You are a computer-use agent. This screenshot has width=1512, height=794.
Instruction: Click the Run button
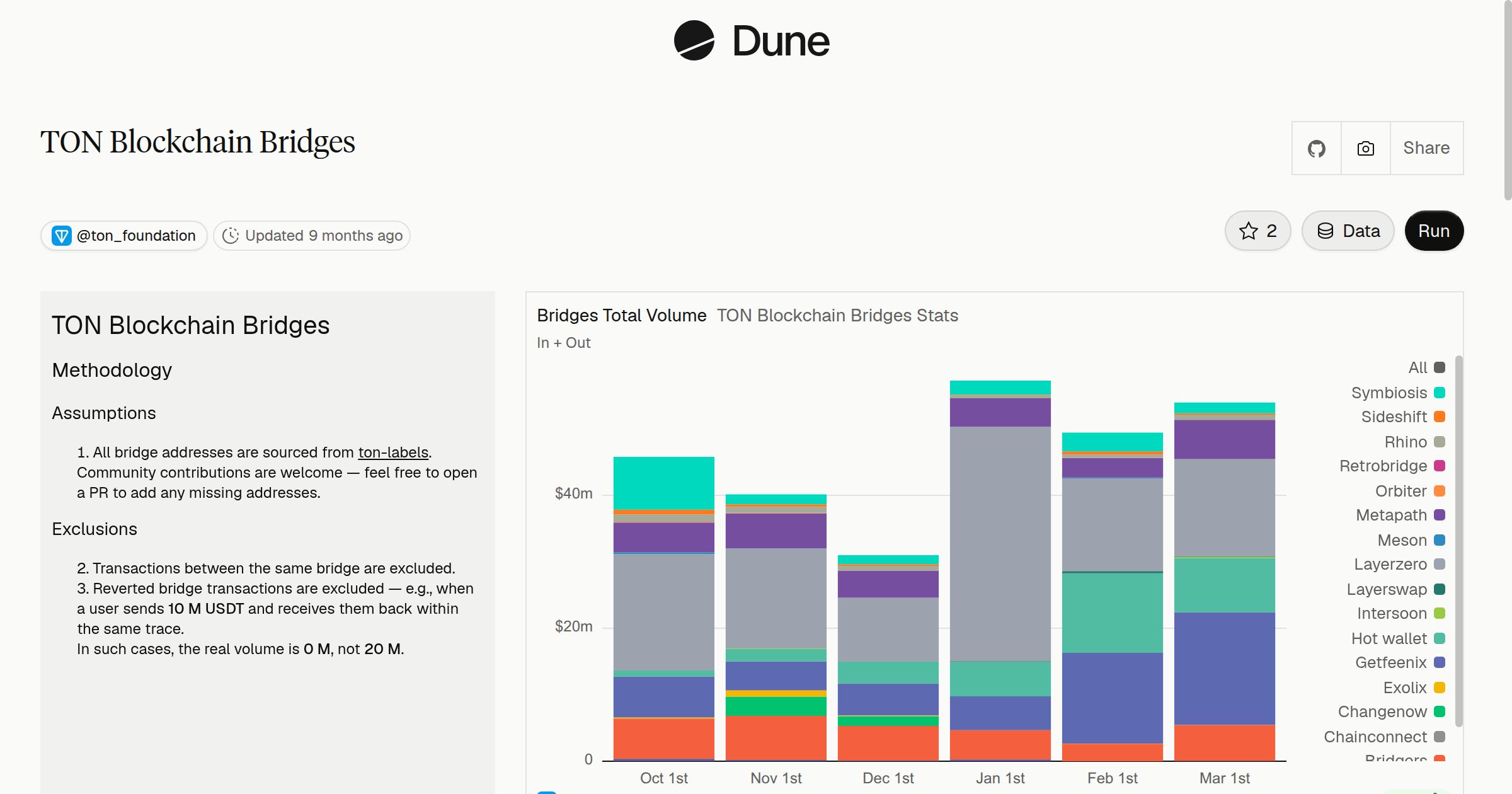[1434, 231]
